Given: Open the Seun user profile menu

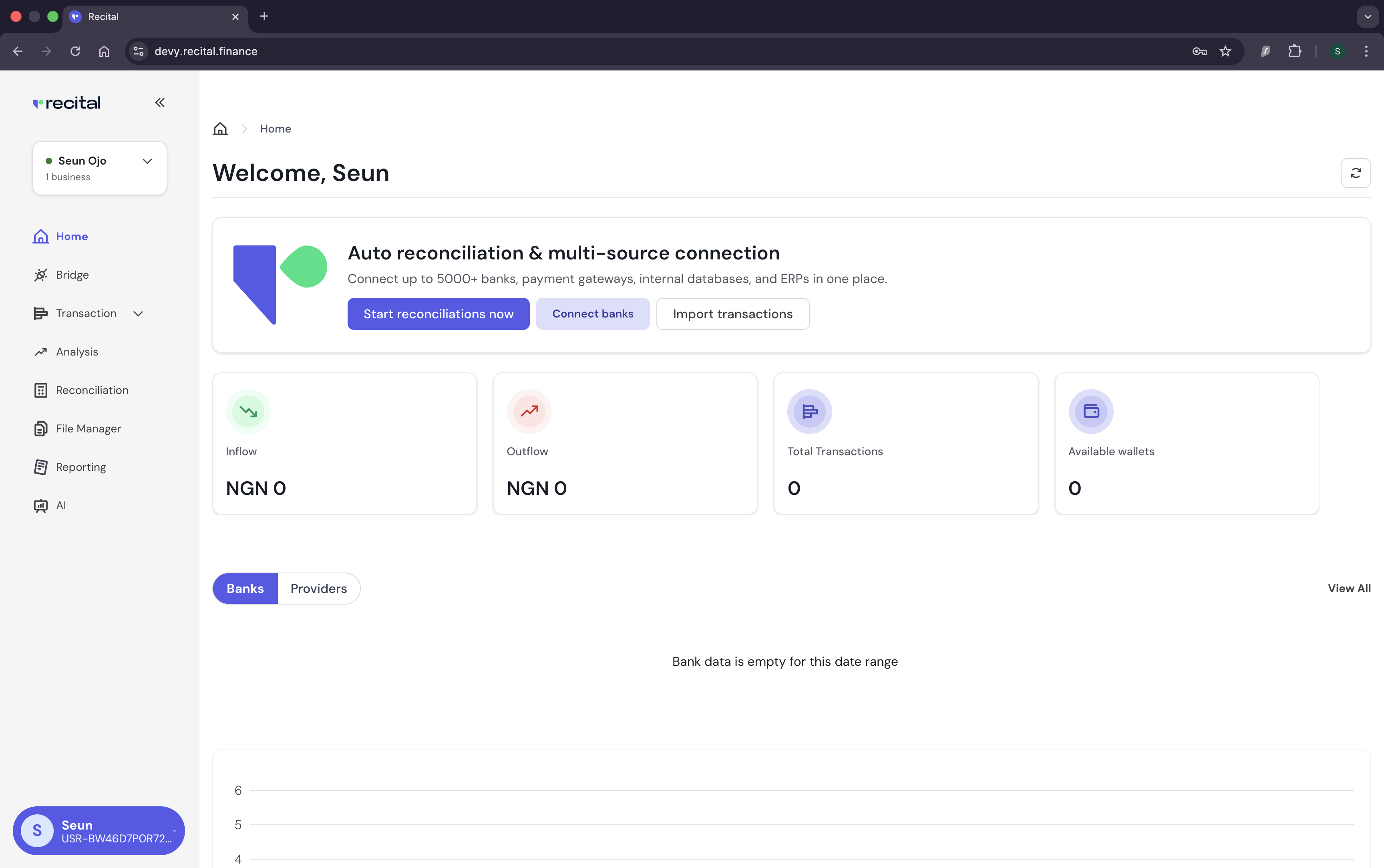Looking at the screenshot, I should [x=99, y=831].
